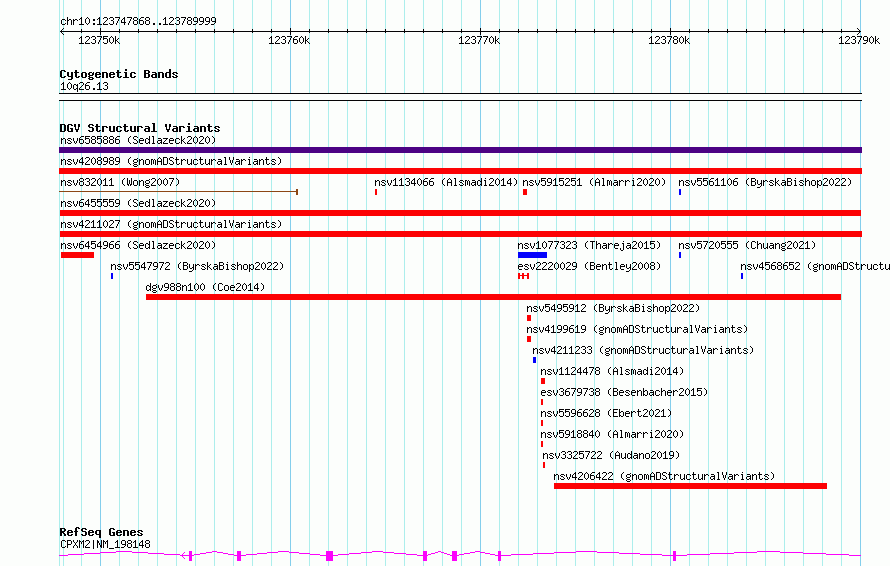The image size is (890, 566).
Task: Select the dark purple nsv6585886 variant bar
Action: [460, 150]
